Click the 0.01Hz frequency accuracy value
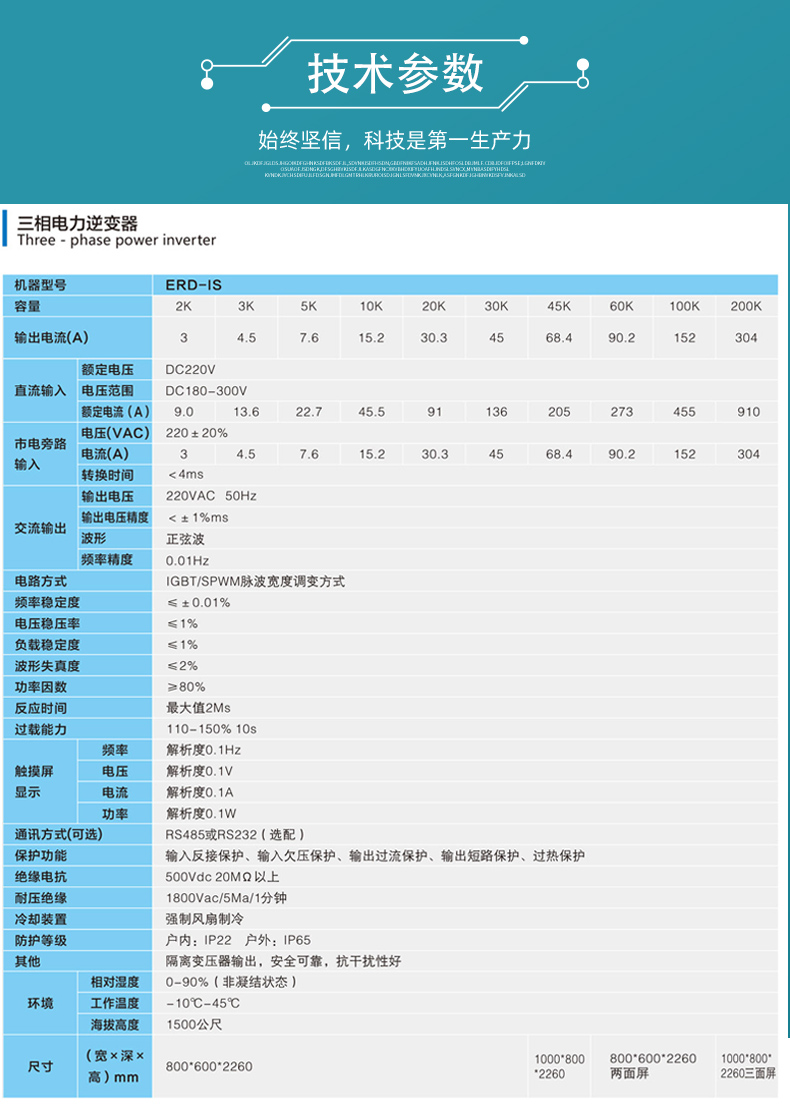The width and height of the screenshot is (790, 1107). point(187,561)
